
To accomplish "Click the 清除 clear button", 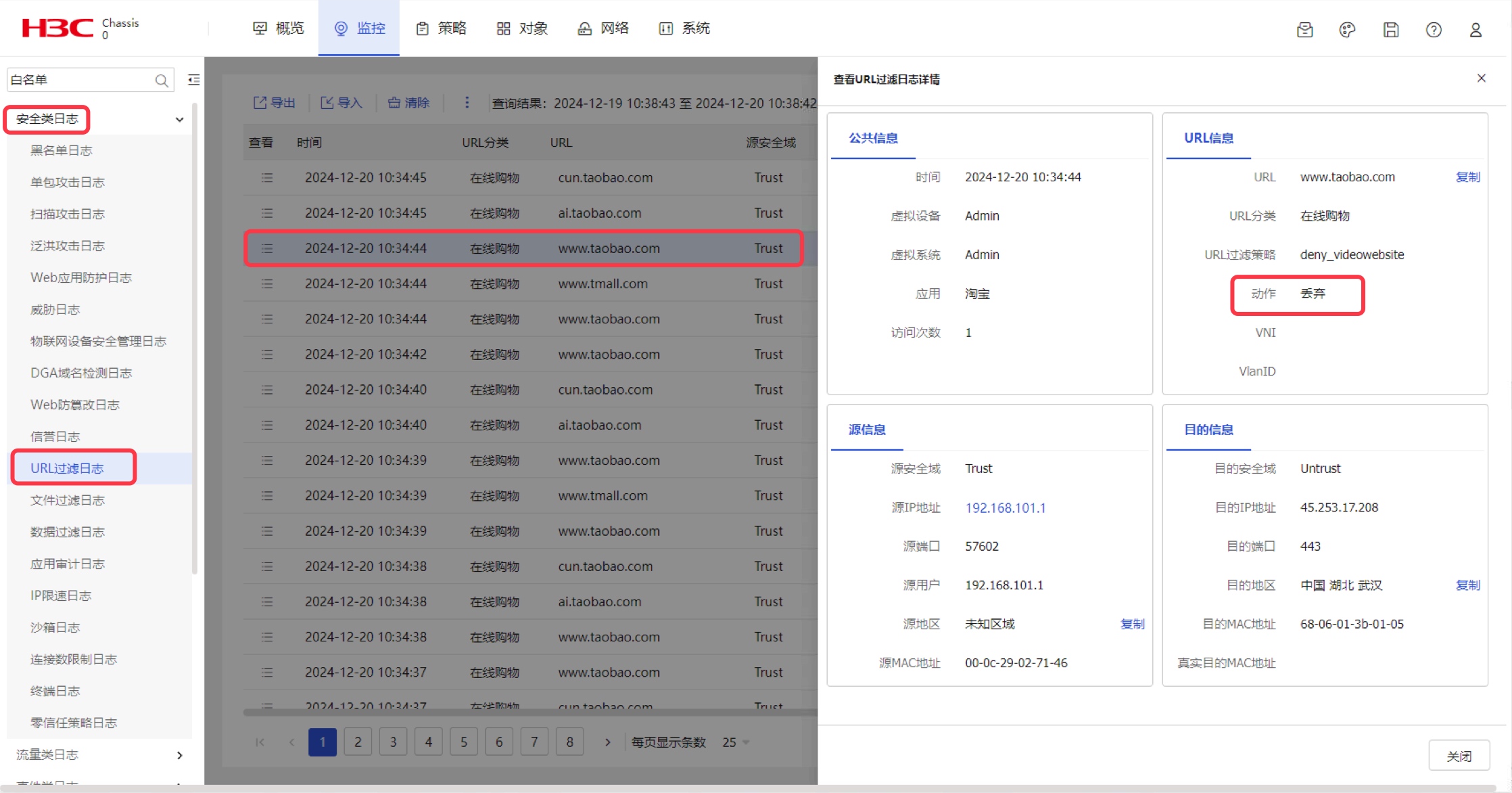I will pos(408,103).
